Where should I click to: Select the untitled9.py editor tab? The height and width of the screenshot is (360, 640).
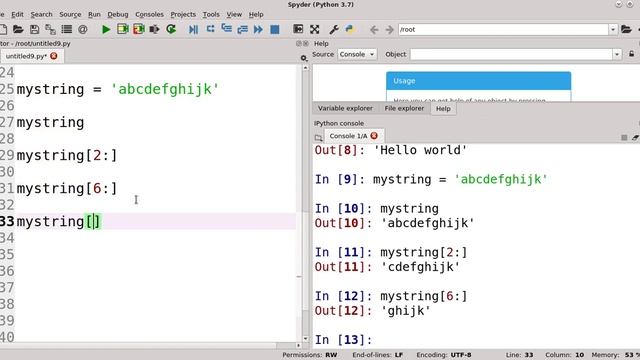pos(26,56)
